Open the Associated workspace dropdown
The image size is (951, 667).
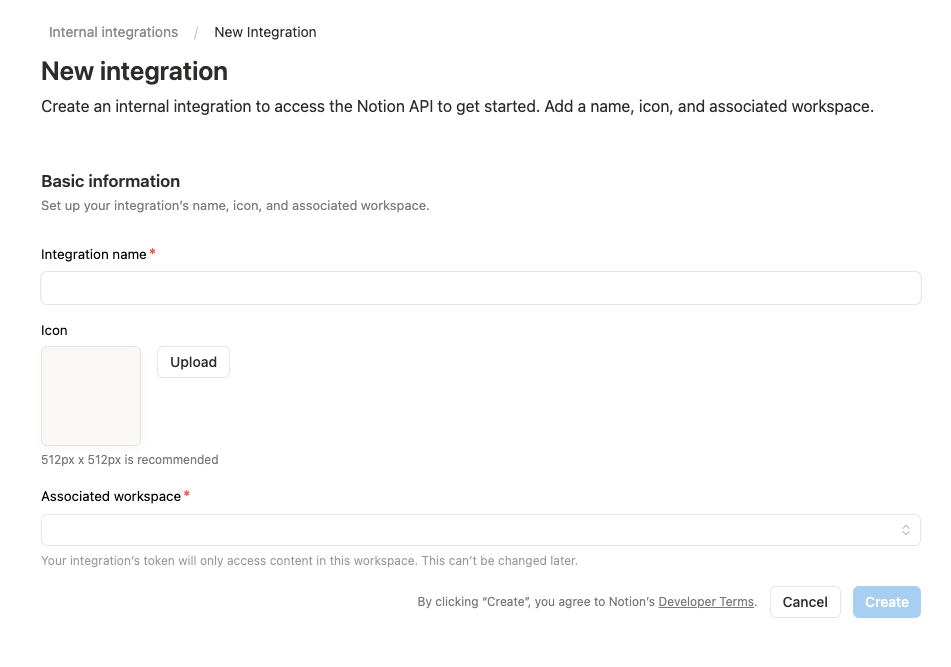coord(481,530)
